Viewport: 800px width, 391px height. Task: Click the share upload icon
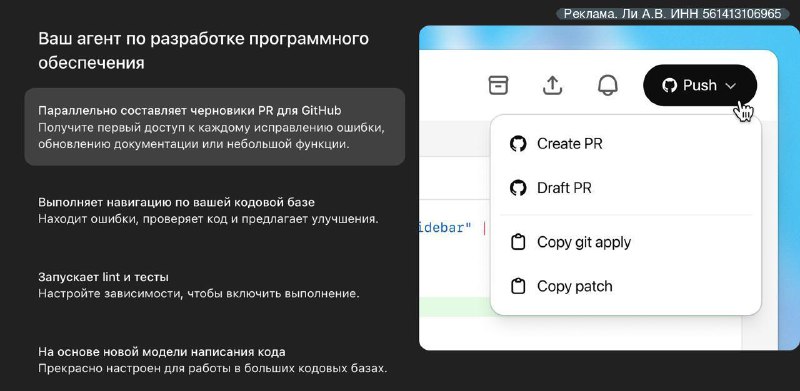pos(552,85)
